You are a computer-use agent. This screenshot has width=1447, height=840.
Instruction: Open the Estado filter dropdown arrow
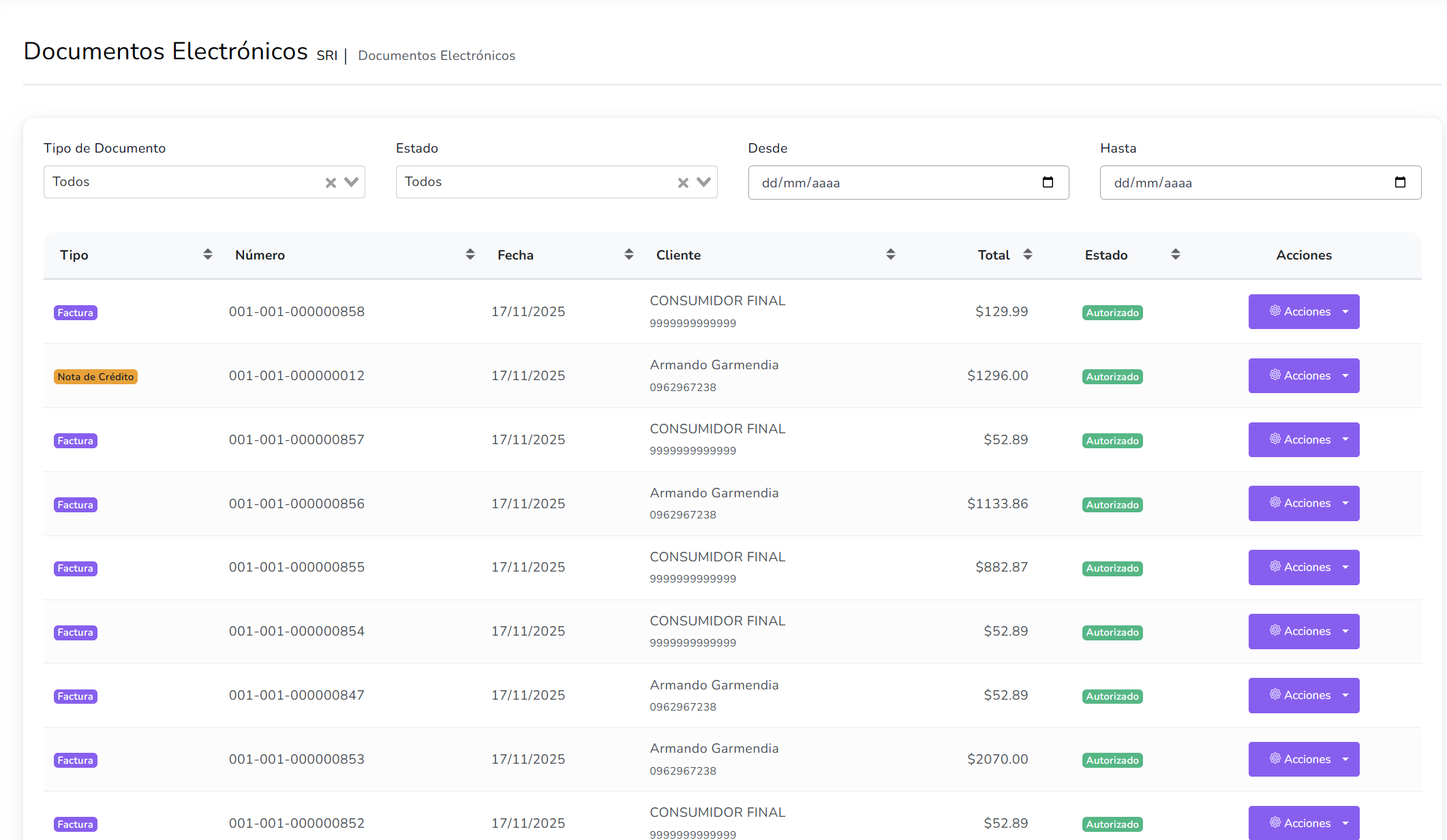pyautogui.click(x=703, y=182)
